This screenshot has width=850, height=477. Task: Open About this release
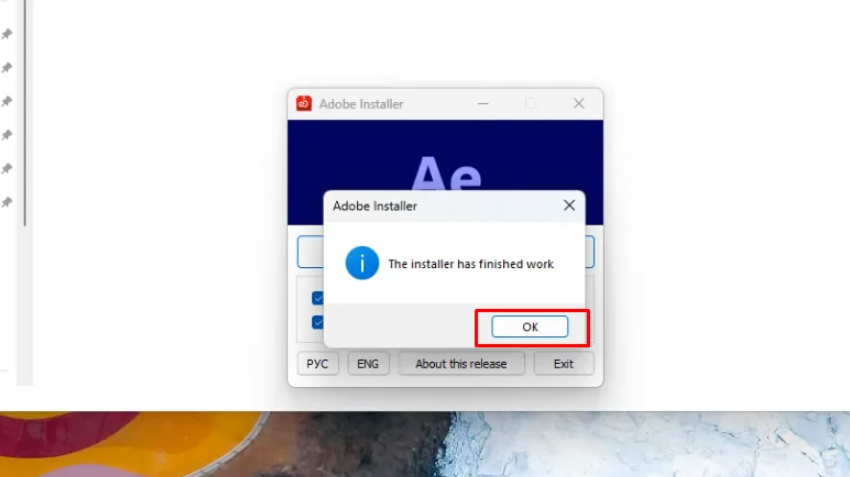(x=461, y=364)
